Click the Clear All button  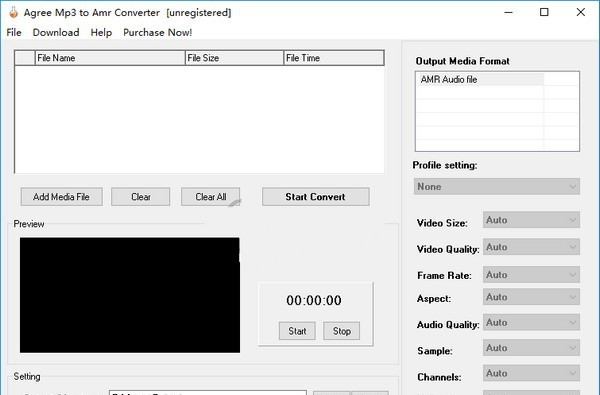point(210,197)
